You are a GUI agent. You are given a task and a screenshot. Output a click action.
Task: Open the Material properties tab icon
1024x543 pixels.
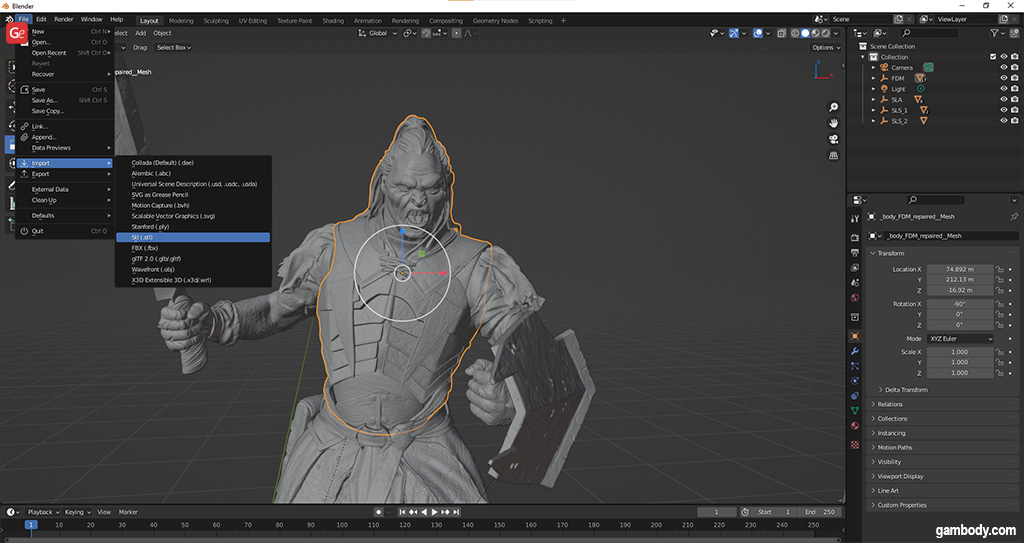(855, 425)
